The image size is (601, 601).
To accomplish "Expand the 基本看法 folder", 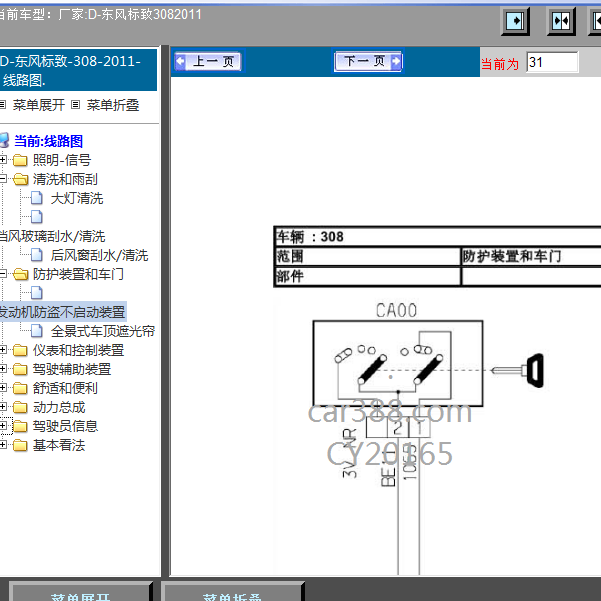I will (x=3, y=445).
